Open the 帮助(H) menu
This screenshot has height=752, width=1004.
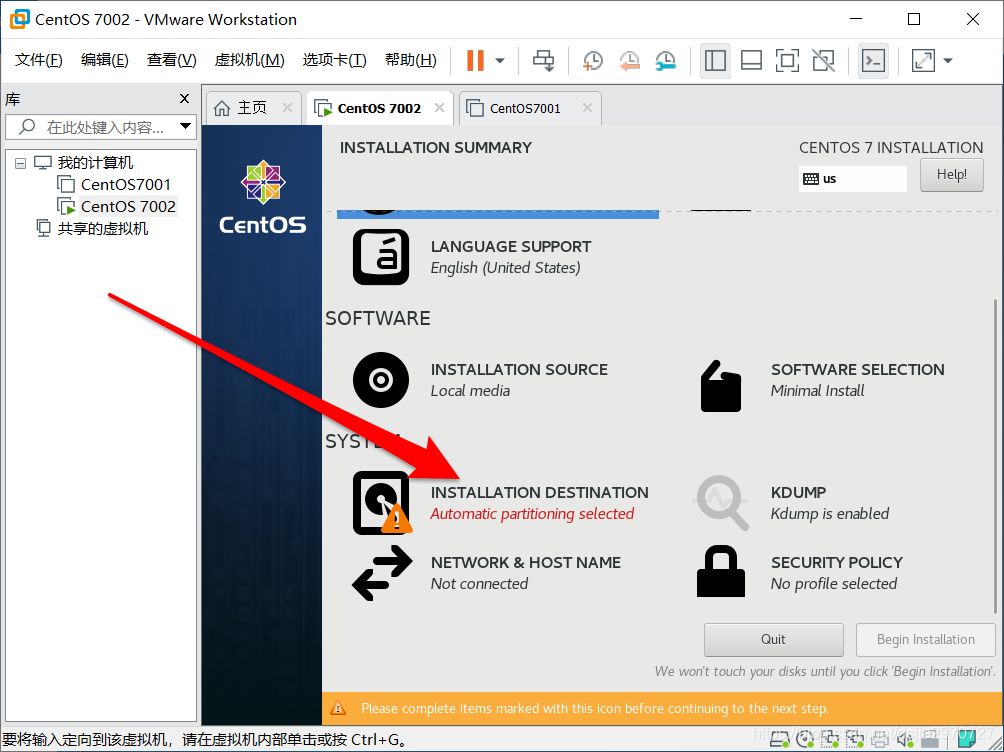pos(410,60)
